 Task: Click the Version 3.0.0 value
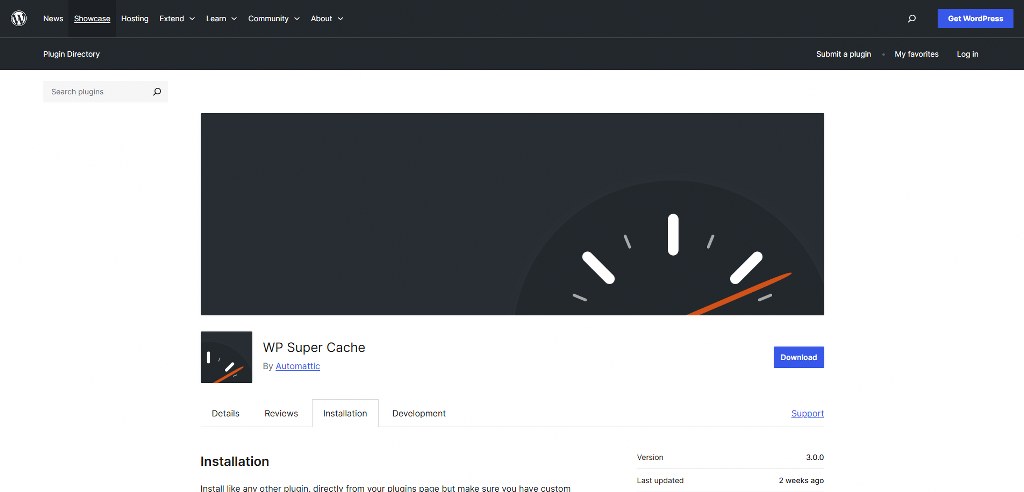814,457
